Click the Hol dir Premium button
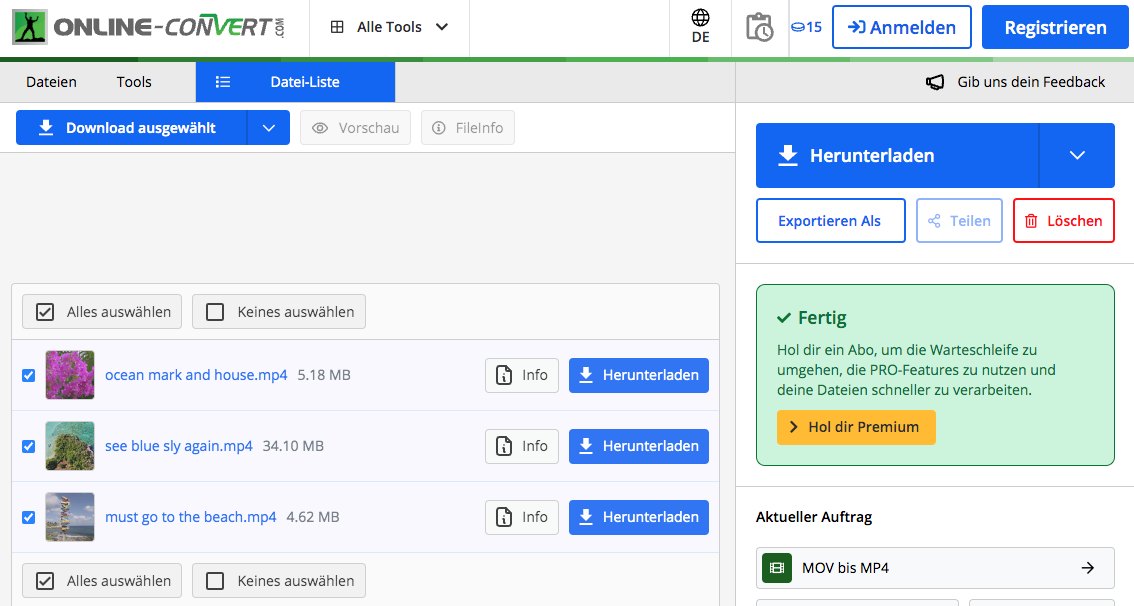This screenshot has width=1134, height=606. pyautogui.click(x=856, y=427)
